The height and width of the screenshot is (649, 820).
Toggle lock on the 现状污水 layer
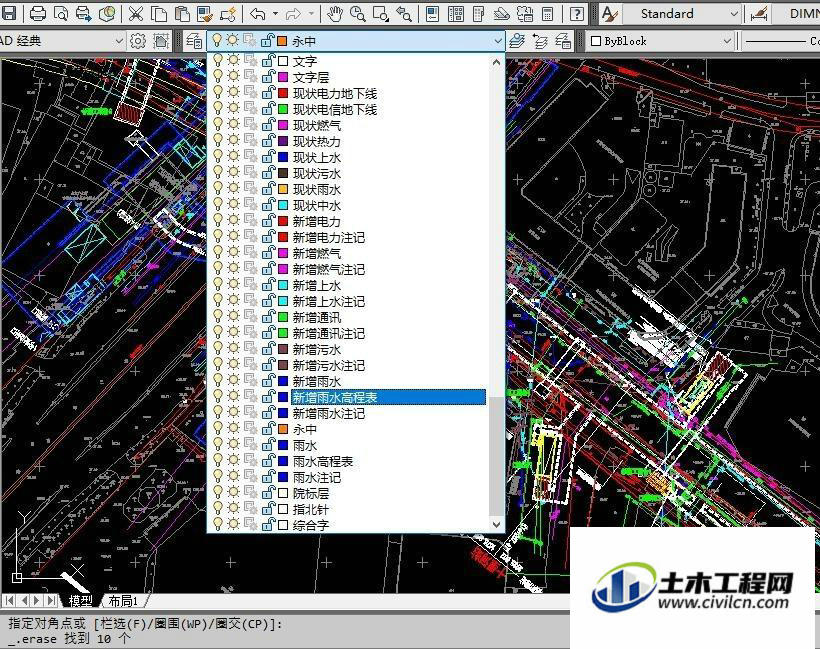click(x=268, y=173)
